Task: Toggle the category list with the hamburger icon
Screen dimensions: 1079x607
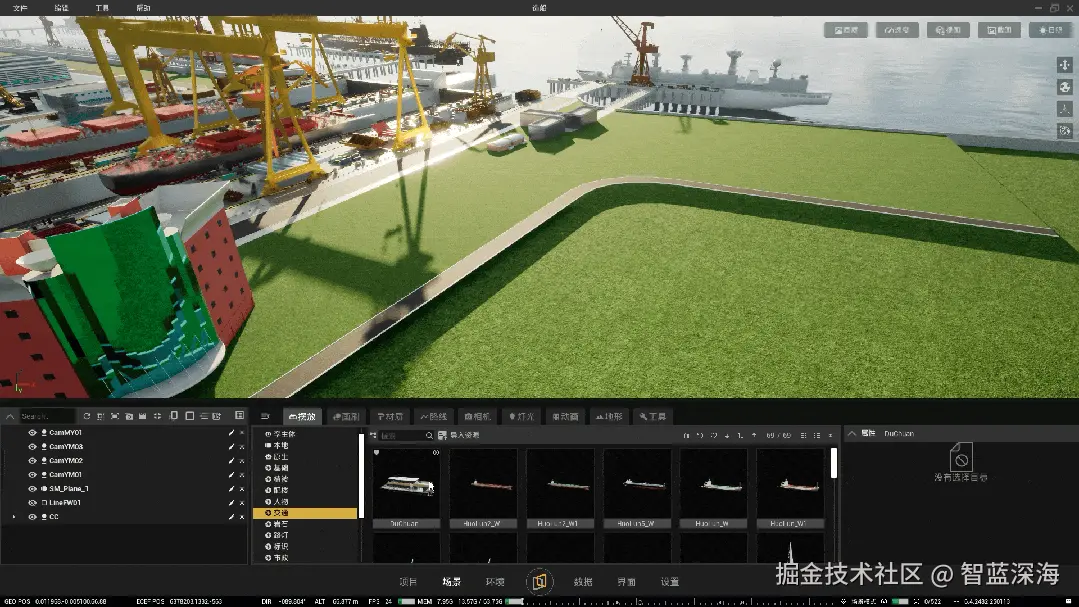Action: click(265, 416)
